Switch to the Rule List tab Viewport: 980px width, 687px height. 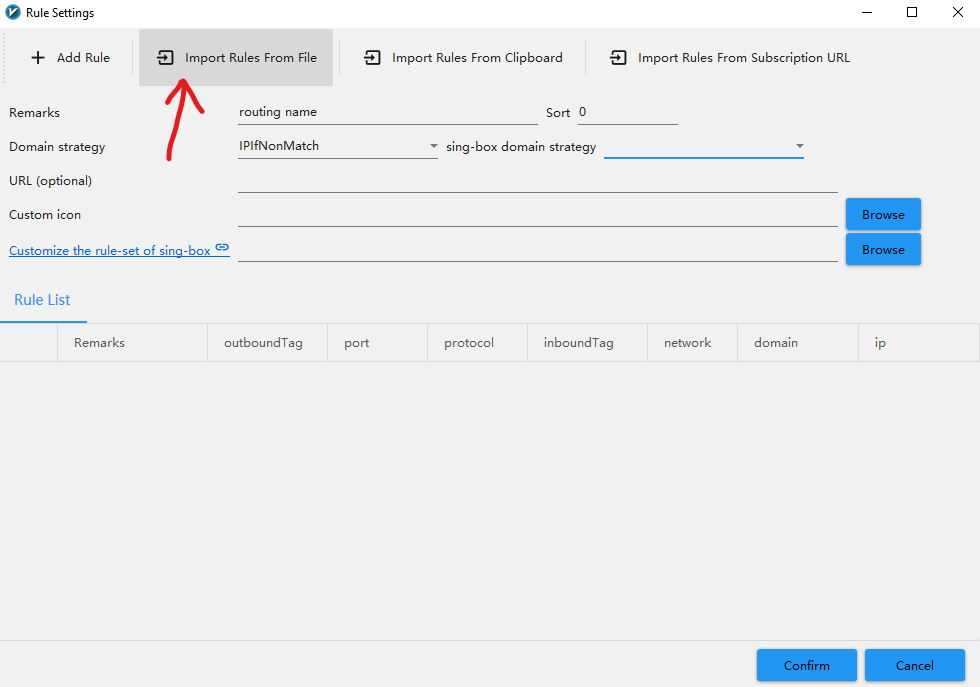coord(43,300)
